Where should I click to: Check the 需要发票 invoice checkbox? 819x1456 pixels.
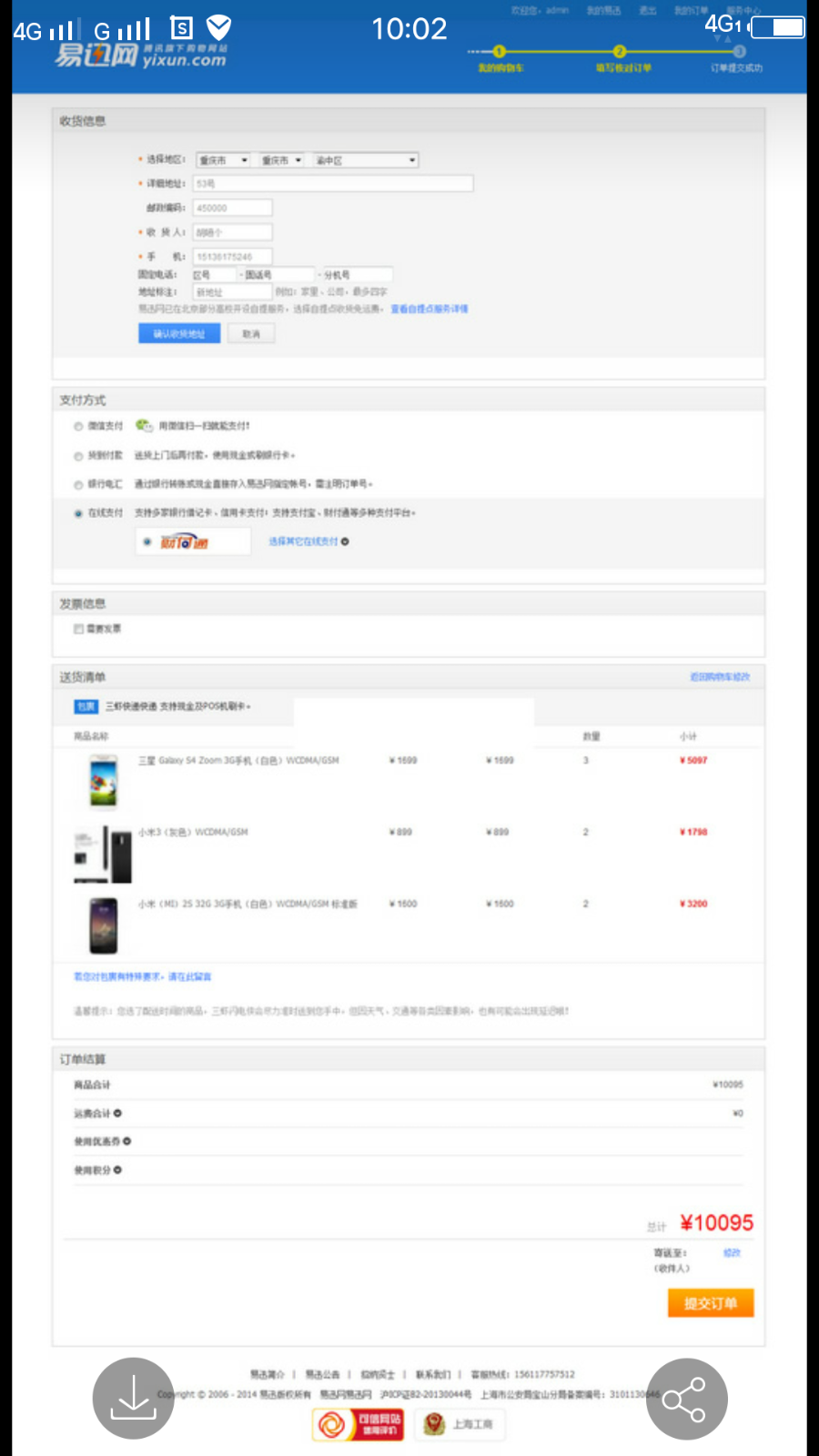click(x=78, y=629)
